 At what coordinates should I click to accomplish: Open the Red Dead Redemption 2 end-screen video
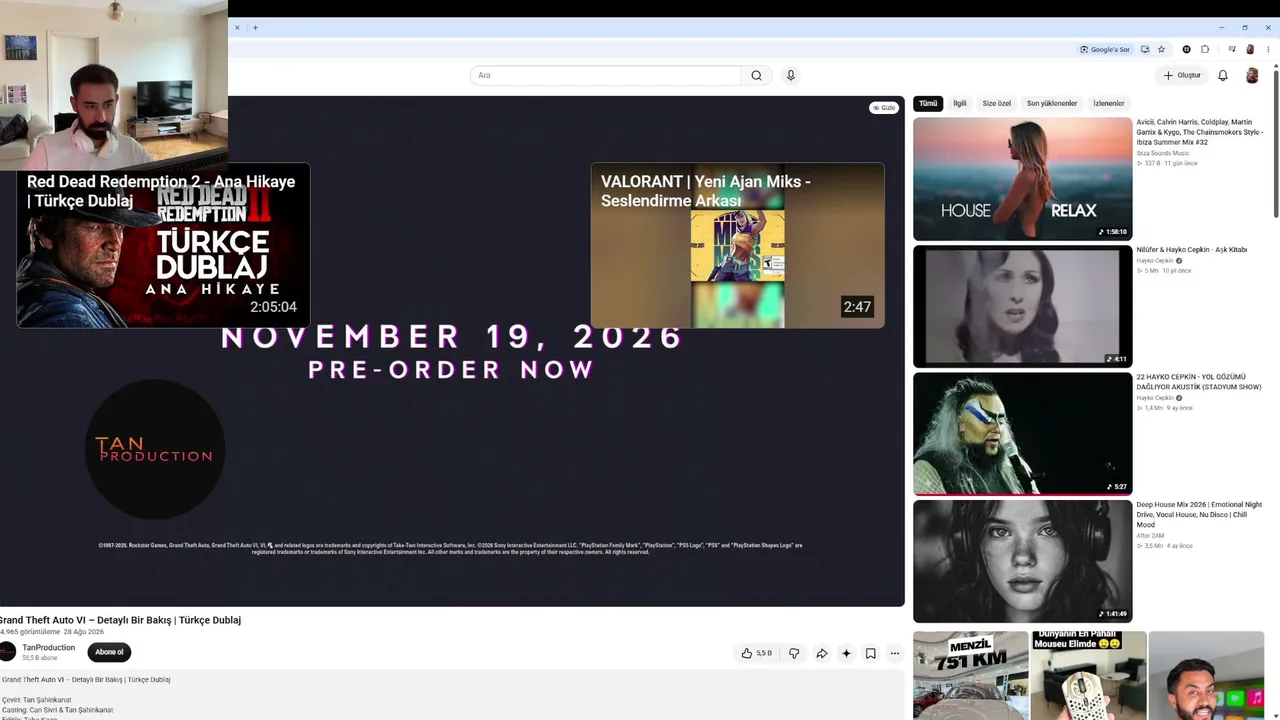(x=163, y=245)
